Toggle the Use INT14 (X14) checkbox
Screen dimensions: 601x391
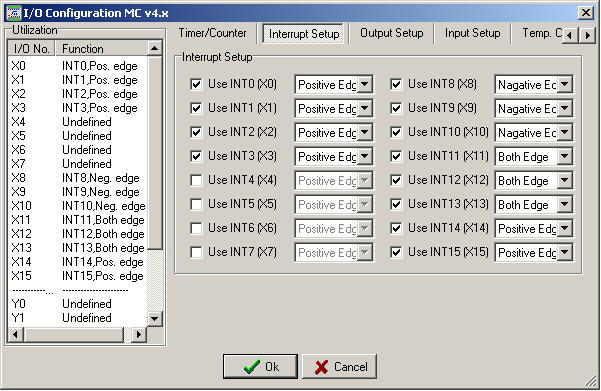pyautogui.click(x=396, y=228)
